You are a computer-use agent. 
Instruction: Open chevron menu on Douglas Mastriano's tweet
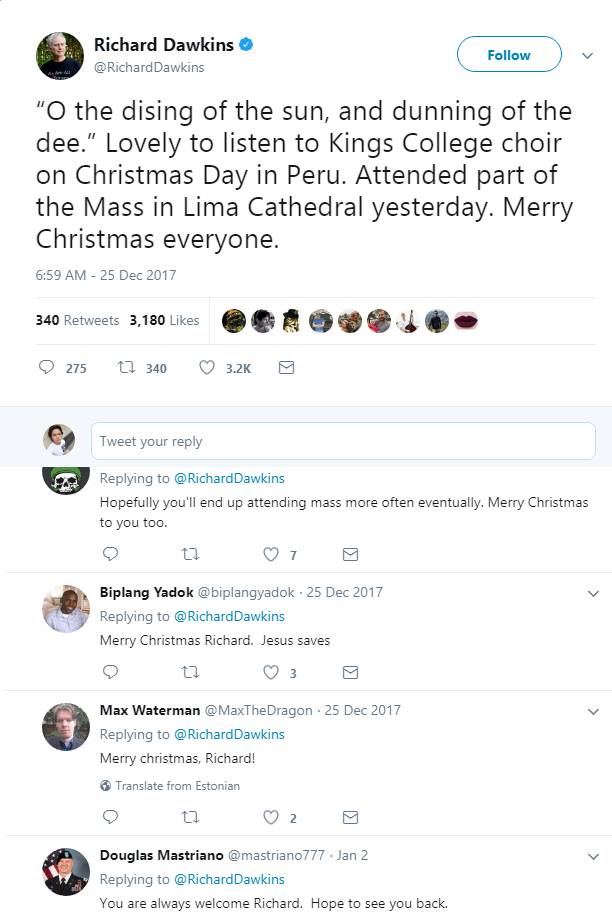(592, 857)
